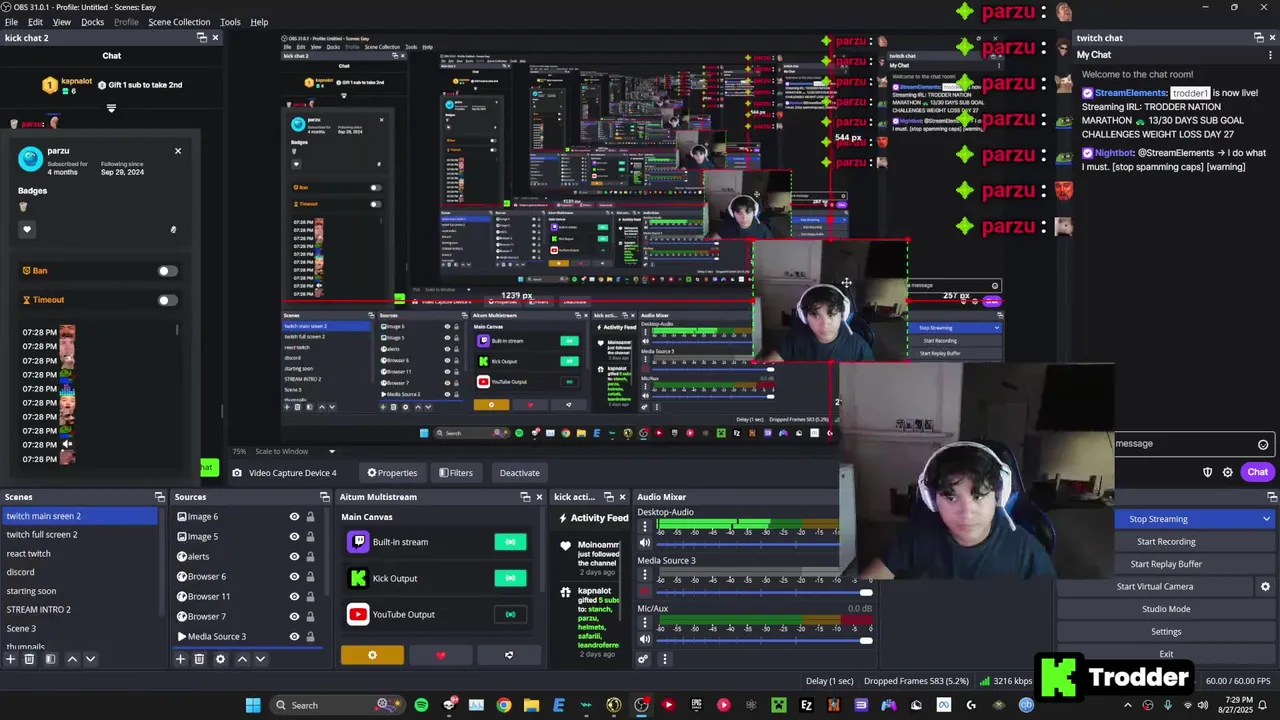Screen dimensions: 1280x720
Task: Remove the selected scene
Action: [x=29, y=659]
